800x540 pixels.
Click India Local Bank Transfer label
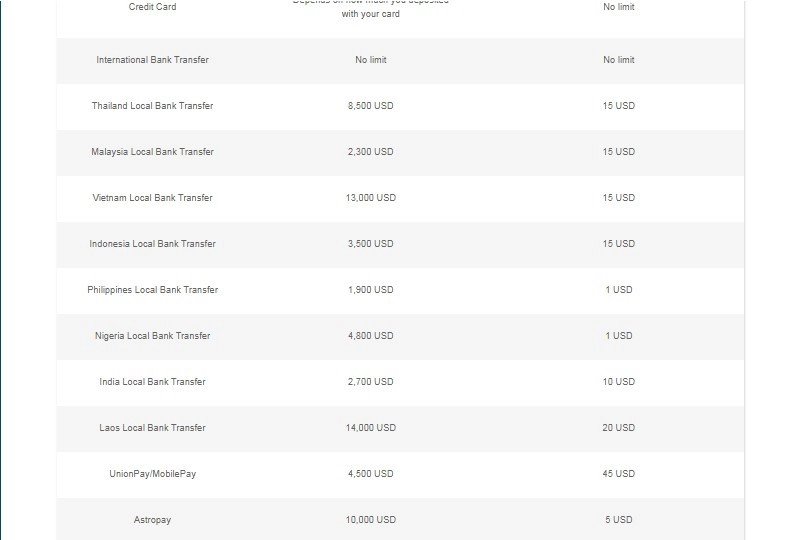(x=152, y=382)
